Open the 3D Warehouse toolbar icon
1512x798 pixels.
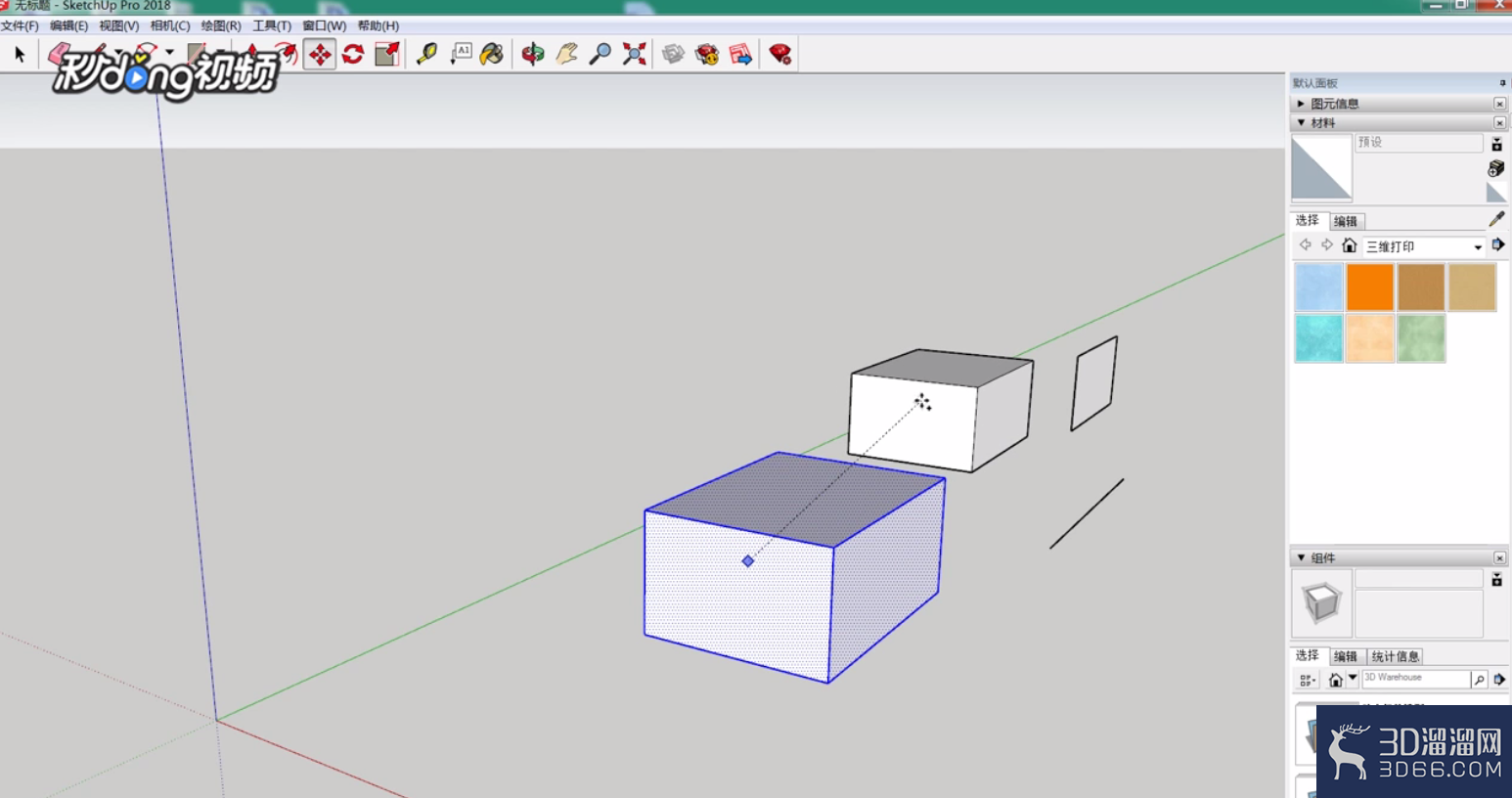[674, 54]
